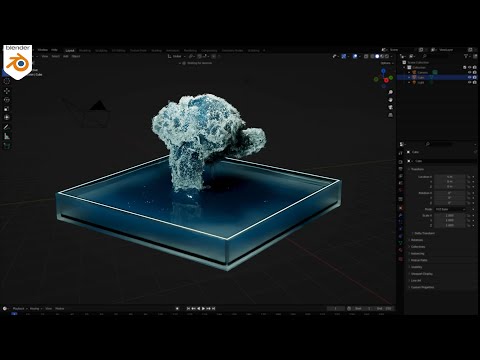Open World properties tab
This screenshot has height=360, width=480.
click(401, 190)
